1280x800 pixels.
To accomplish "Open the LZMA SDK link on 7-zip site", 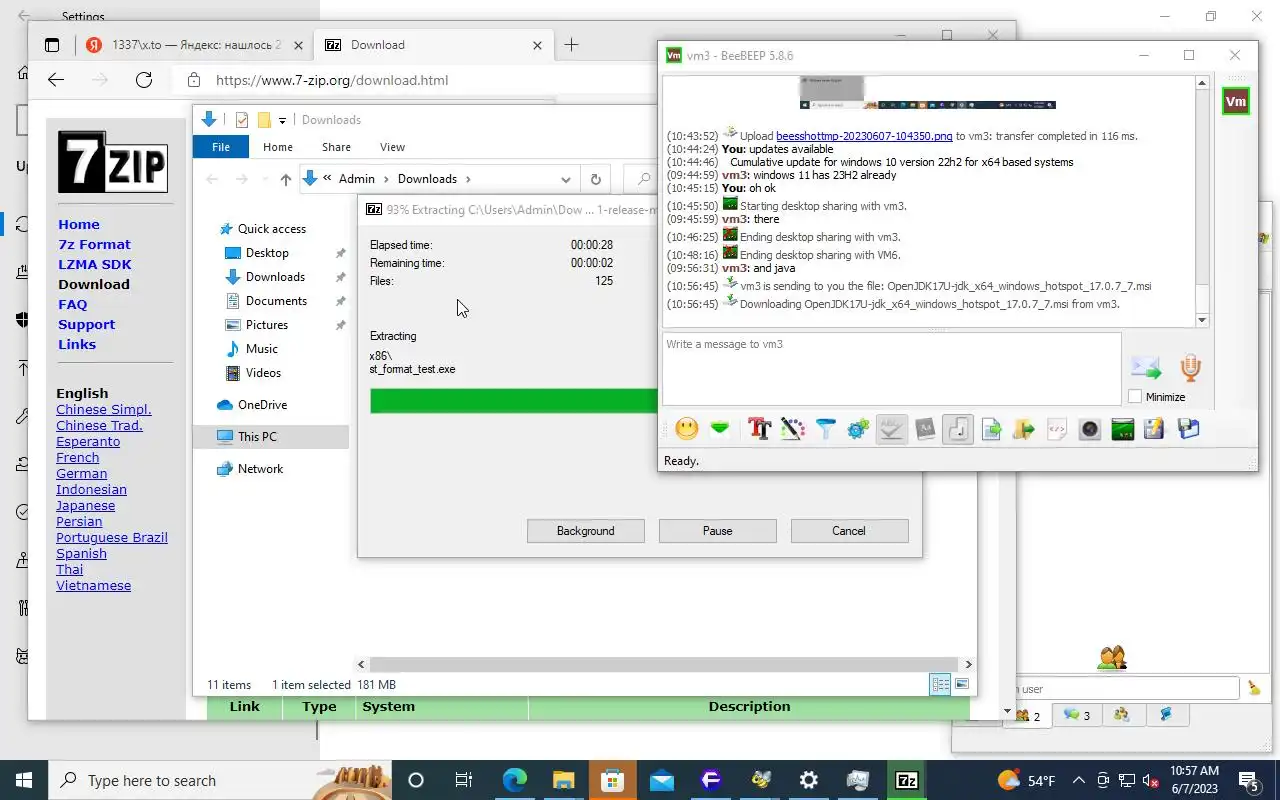I will tap(95, 264).
